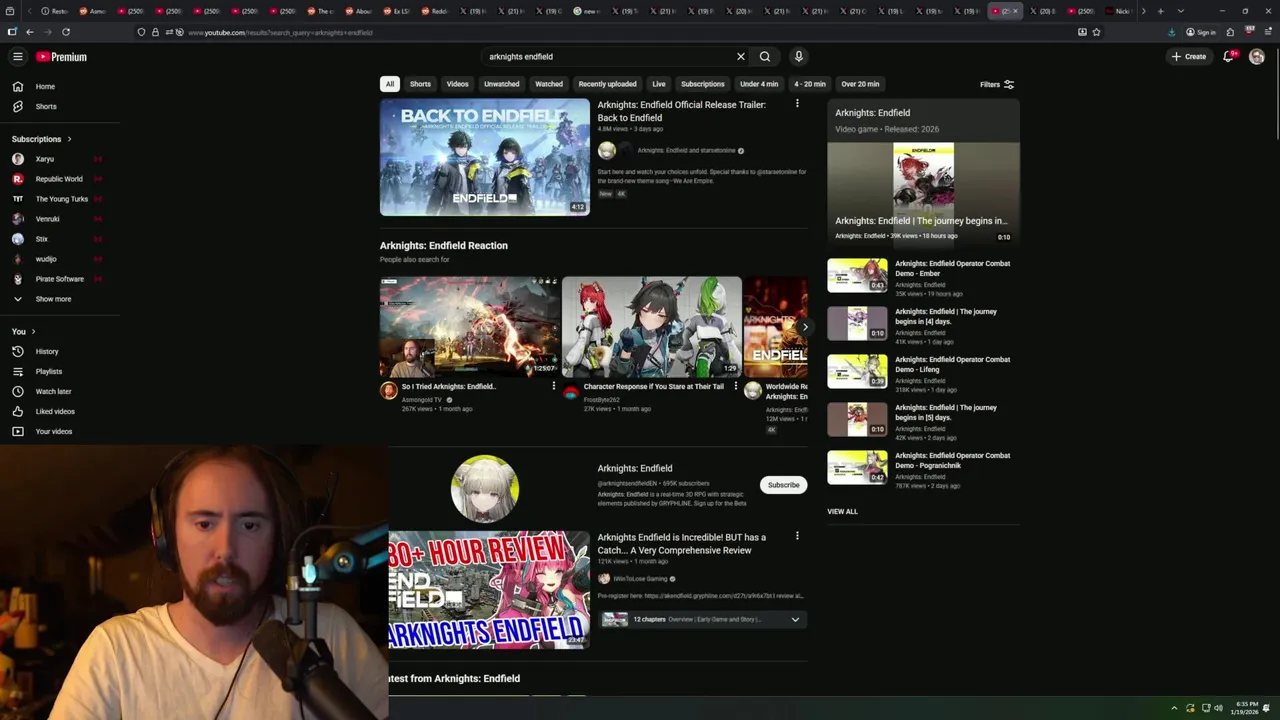The image size is (1280, 720).
Task: Open options menu for Official Release Trailer
Action: (797, 104)
